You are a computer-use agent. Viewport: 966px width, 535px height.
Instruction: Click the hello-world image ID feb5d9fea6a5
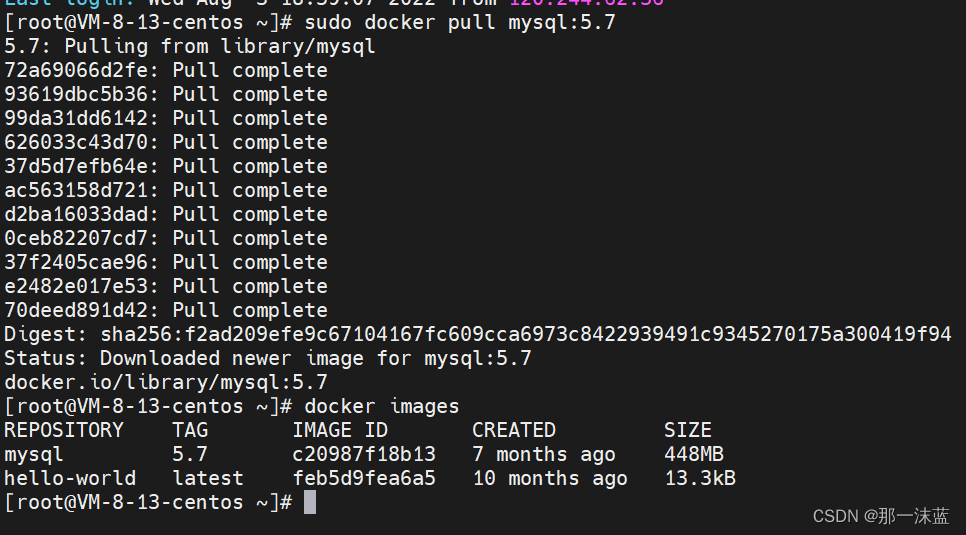point(364,478)
